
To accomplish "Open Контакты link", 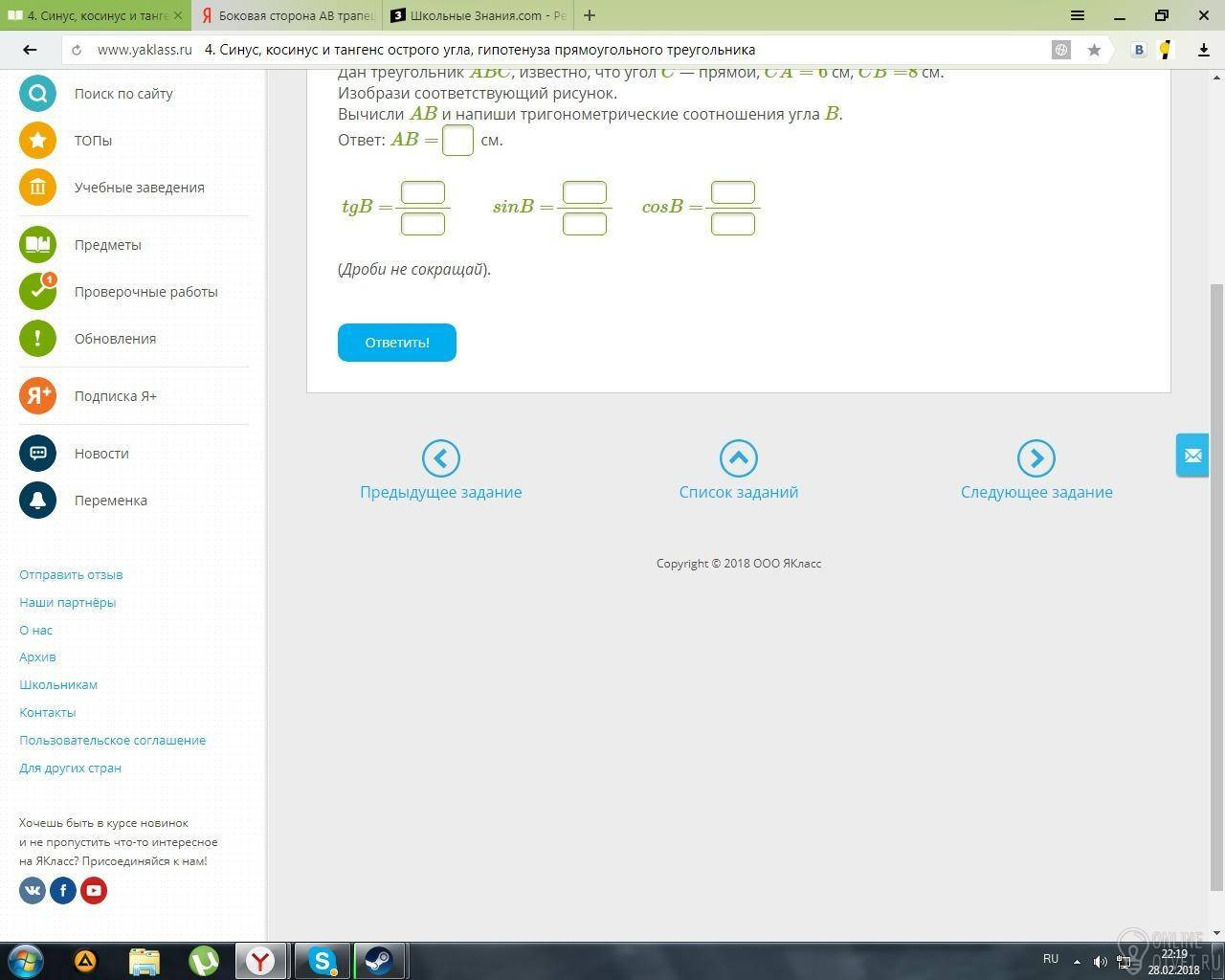I will coord(48,713).
